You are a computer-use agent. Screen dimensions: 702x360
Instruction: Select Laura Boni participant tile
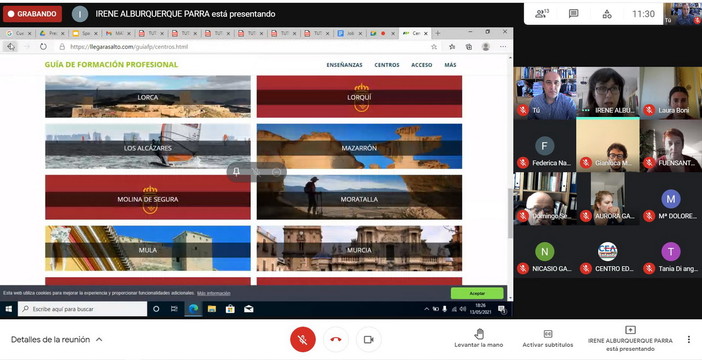tap(671, 93)
